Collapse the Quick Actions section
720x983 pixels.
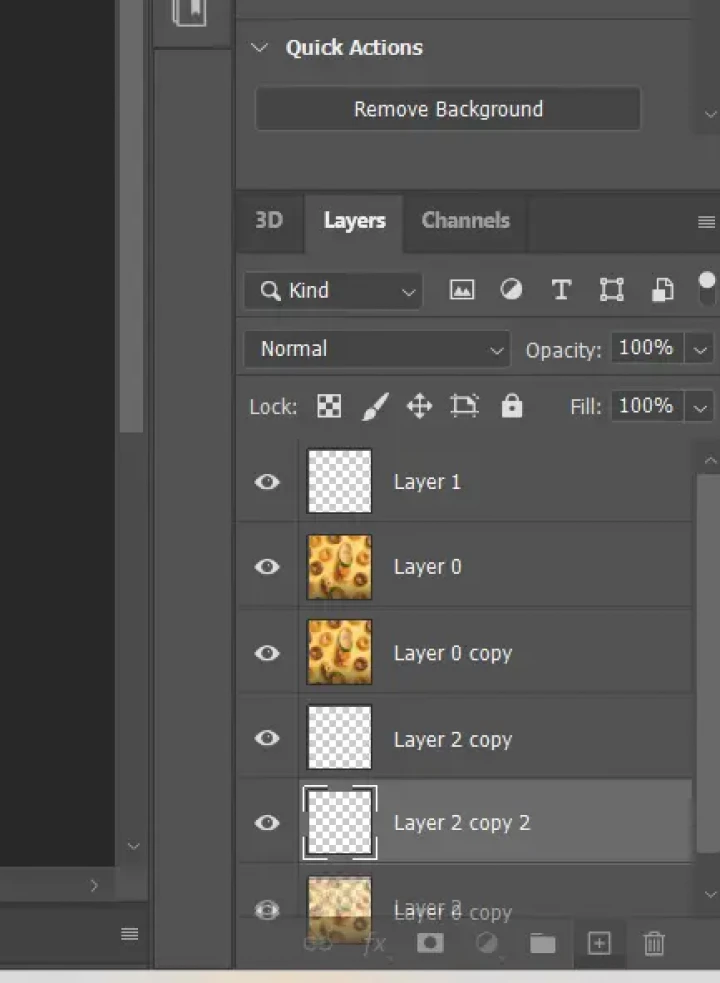260,48
